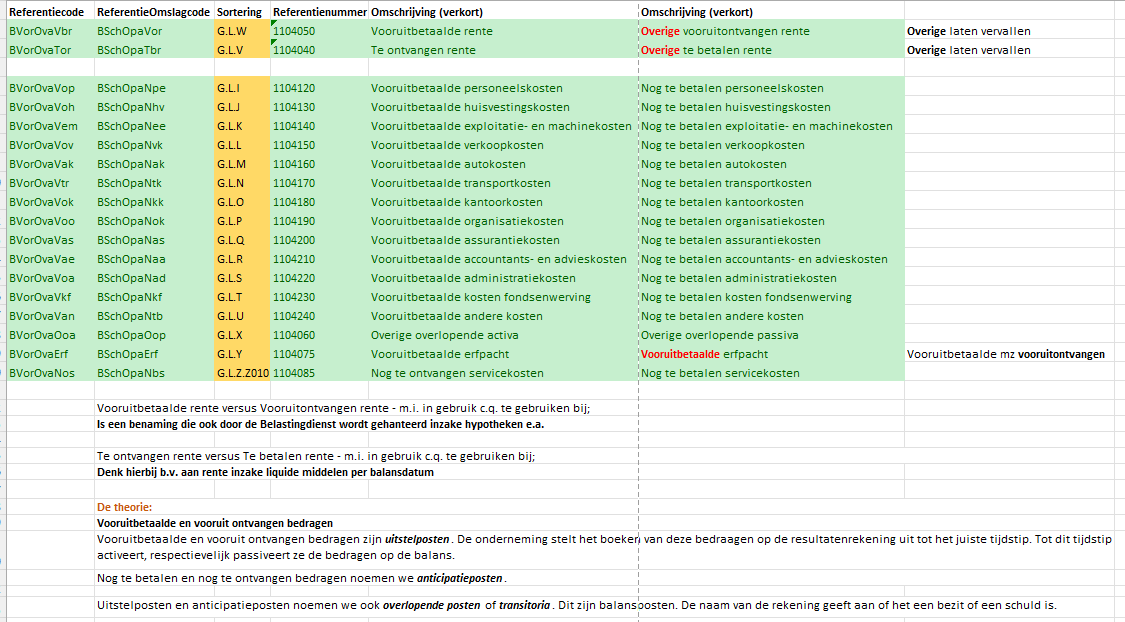Screen dimensions: 1125x622
Task: Click cell Overige overlopende passiva
Action: click(771, 335)
